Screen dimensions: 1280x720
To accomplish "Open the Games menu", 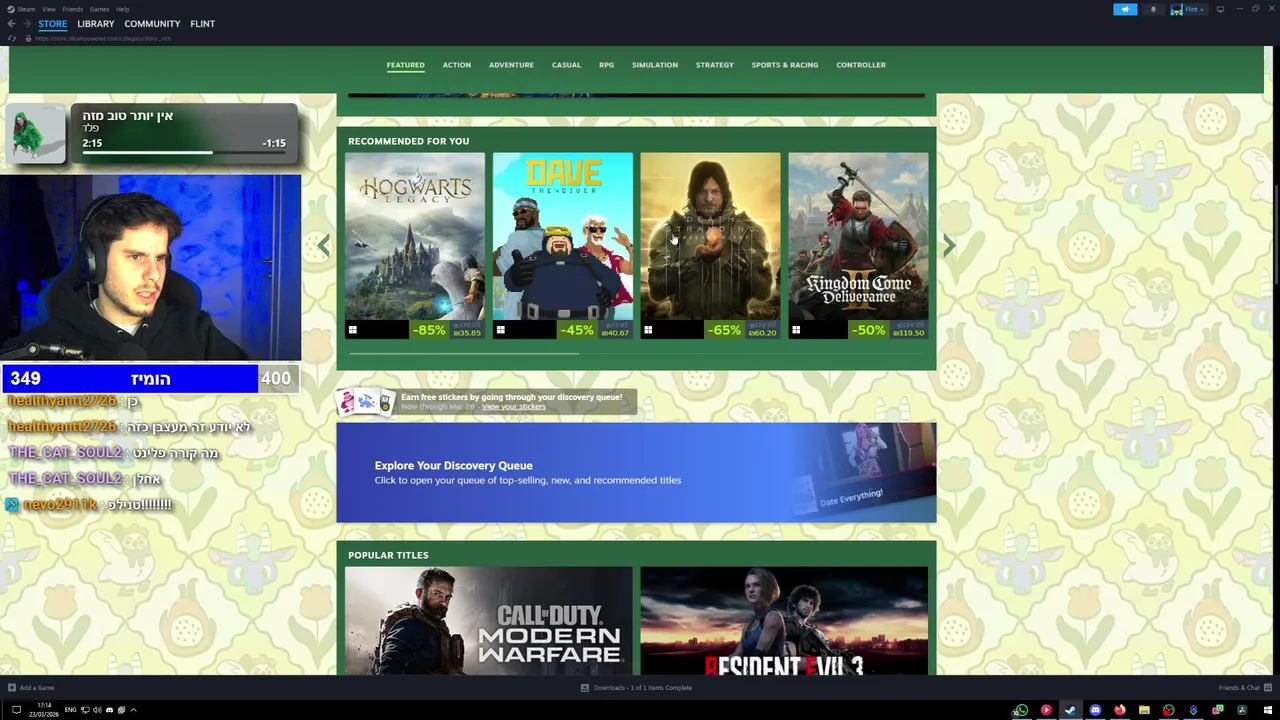I will [x=99, y=9].
